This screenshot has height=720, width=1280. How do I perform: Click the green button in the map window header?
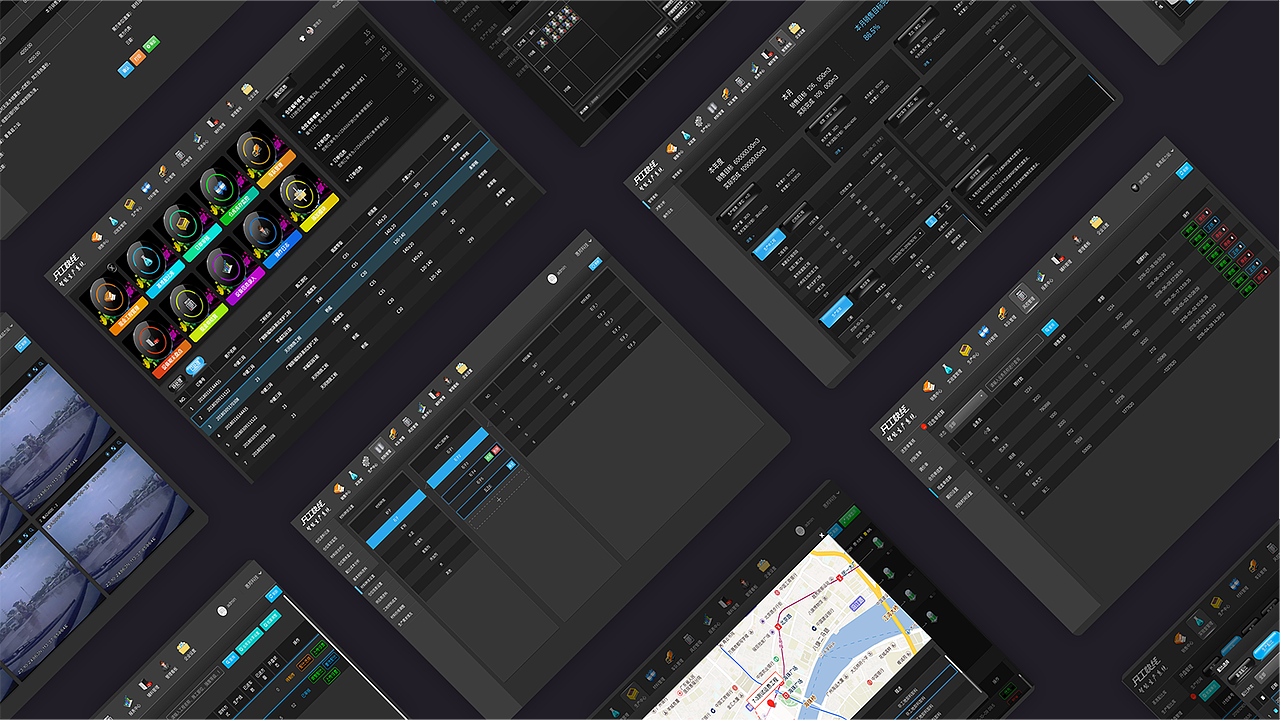tap(850, 517)
